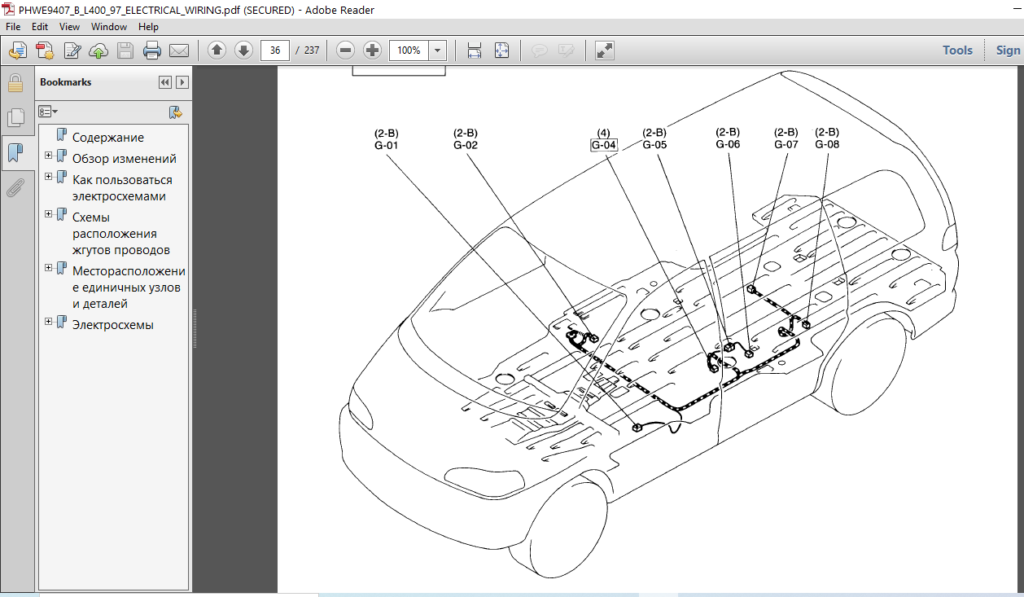1024x597 pixels.
Task: Click the expand panel arrow next to Bookmarks
Action: click(x=182, y=82)
